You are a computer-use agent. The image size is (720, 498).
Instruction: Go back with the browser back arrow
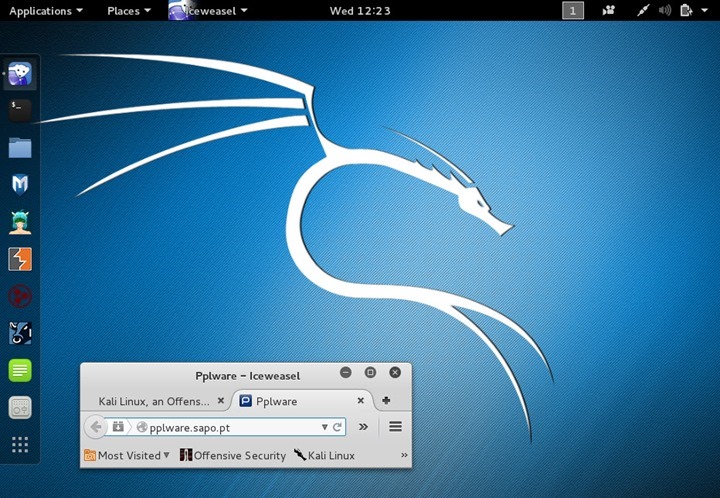pos(96,427)
